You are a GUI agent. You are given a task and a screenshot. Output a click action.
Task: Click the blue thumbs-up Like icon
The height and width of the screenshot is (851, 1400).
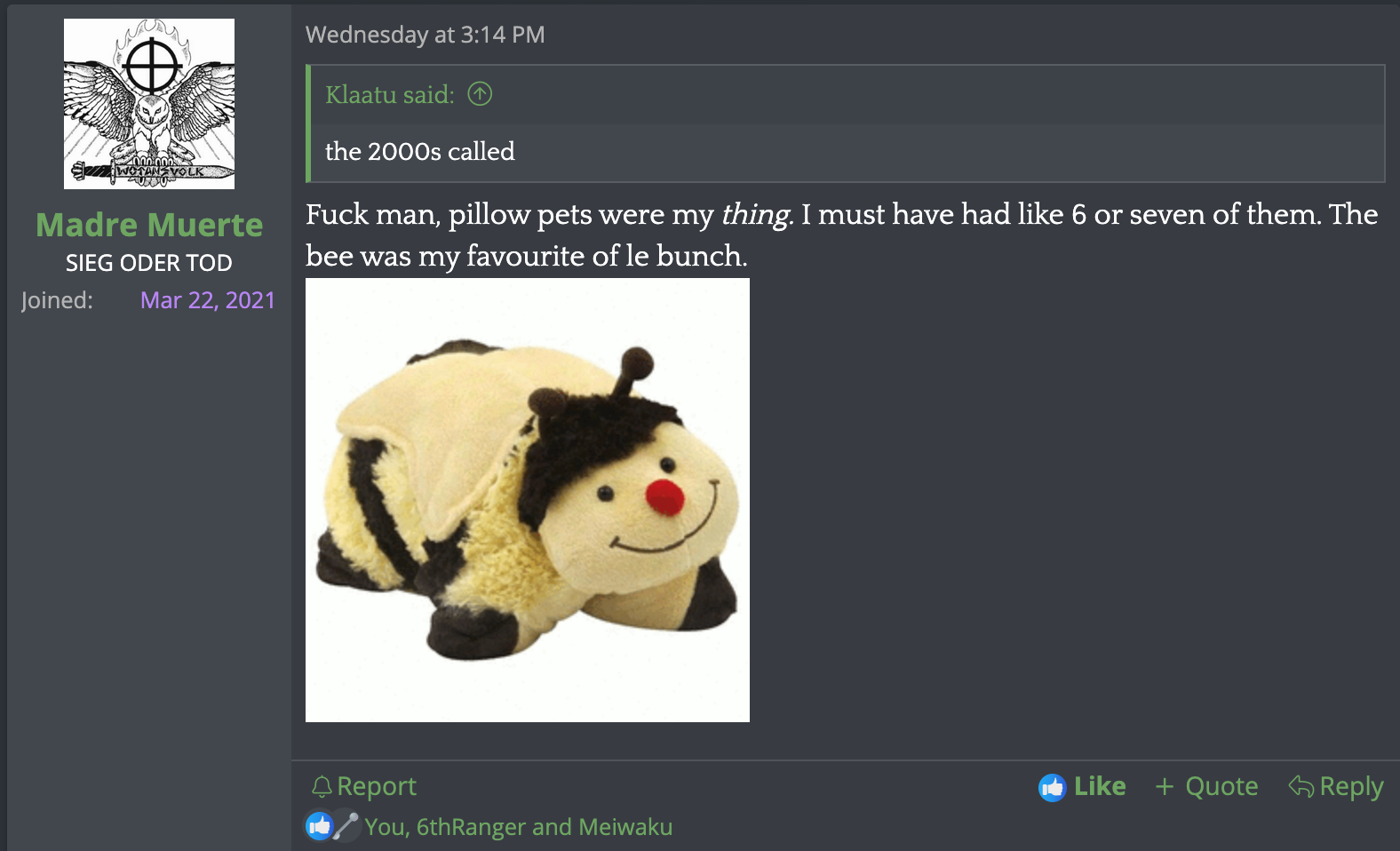pos(1053,787)
